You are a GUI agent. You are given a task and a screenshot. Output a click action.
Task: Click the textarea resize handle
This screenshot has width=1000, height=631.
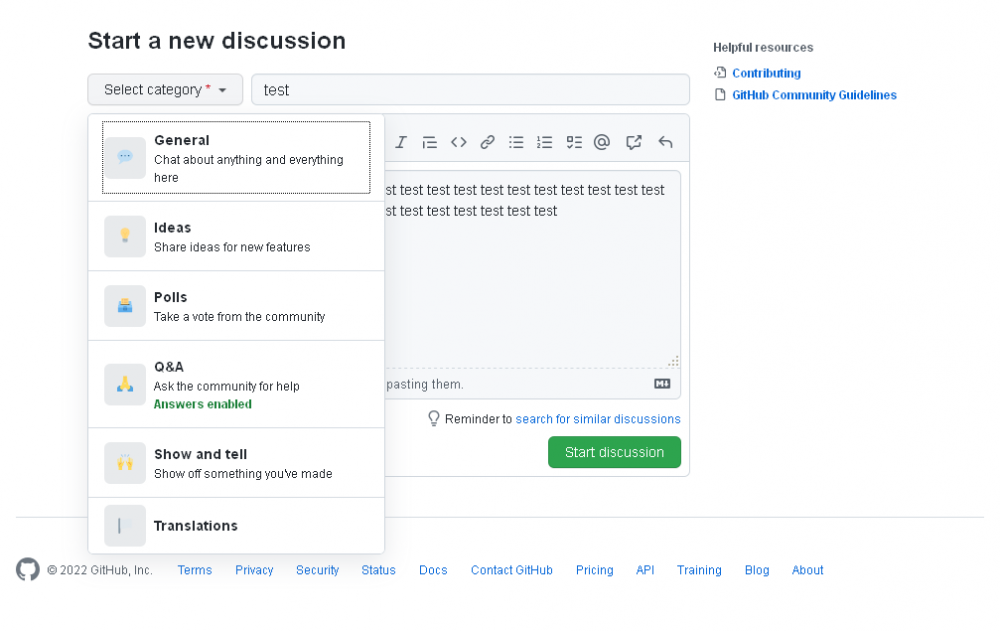click(673, 362)
